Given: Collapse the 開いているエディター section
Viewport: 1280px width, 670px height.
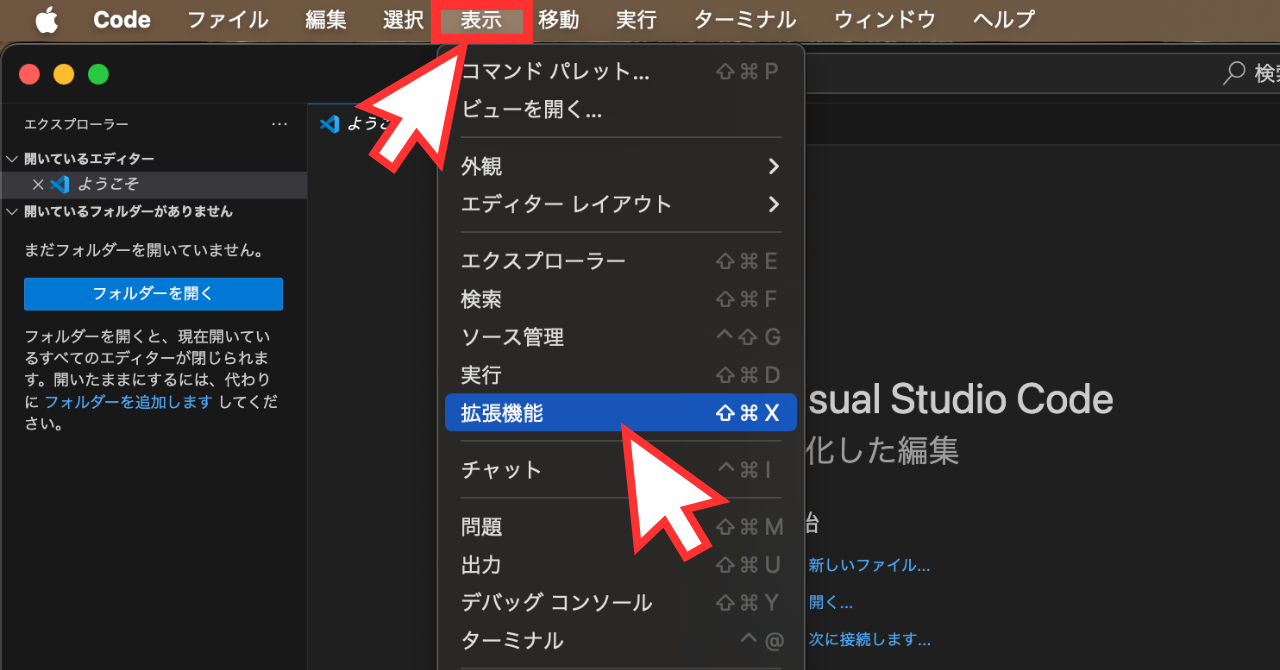Looking at the screenshot, I should (12, 158).
